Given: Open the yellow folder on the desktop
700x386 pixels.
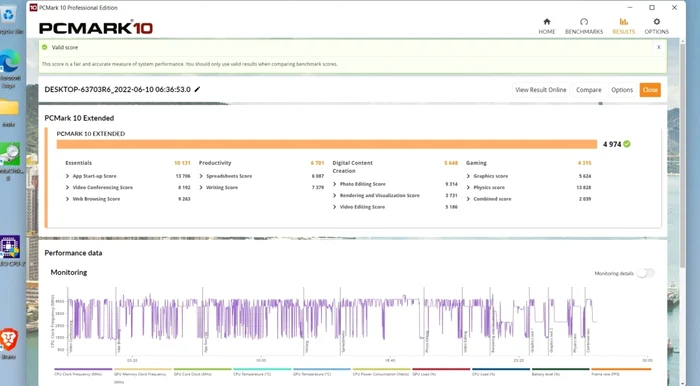Looking at the screenshot, I should [x=9, y=112].
